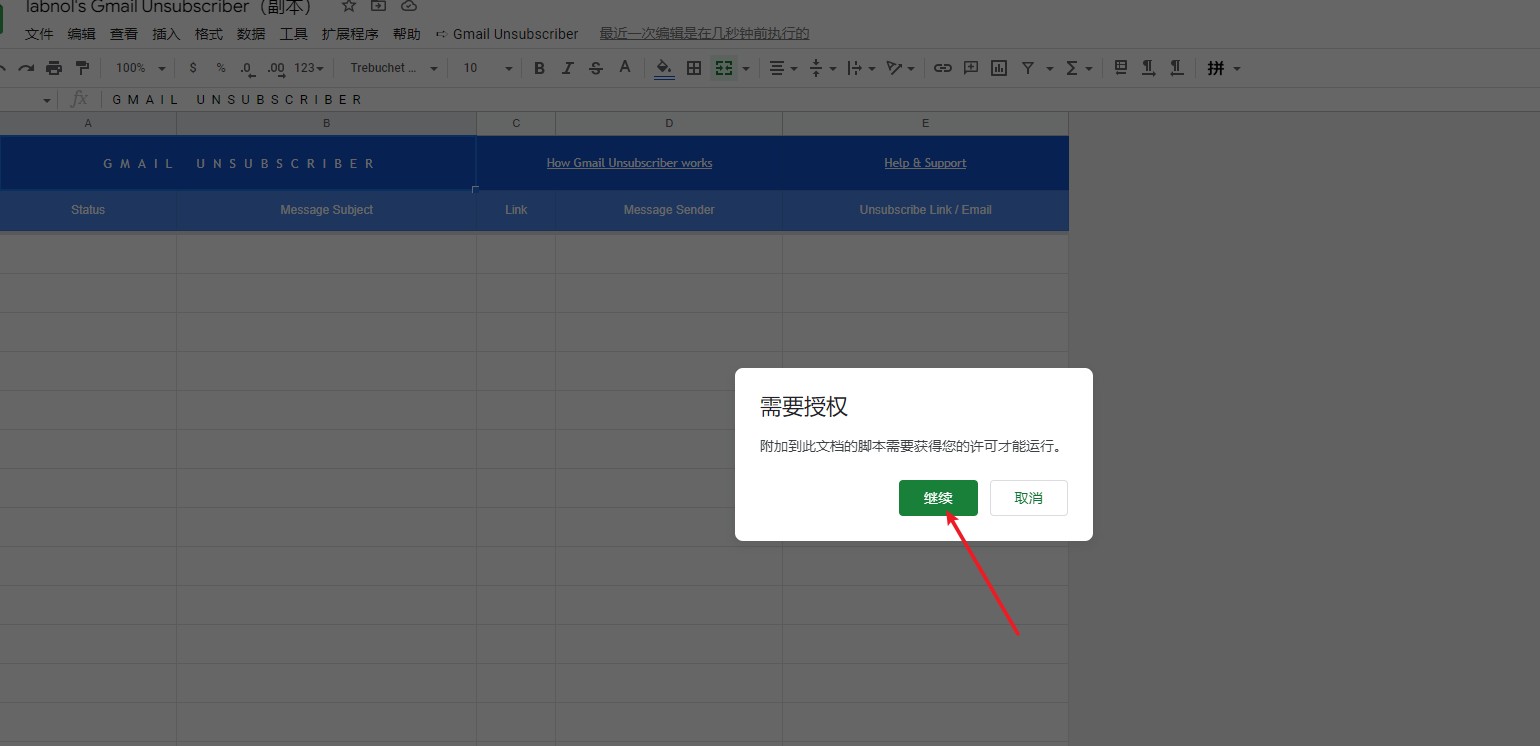Select column A header
The width and height of the screenshot is (1540, 746).
coord(88,123)
